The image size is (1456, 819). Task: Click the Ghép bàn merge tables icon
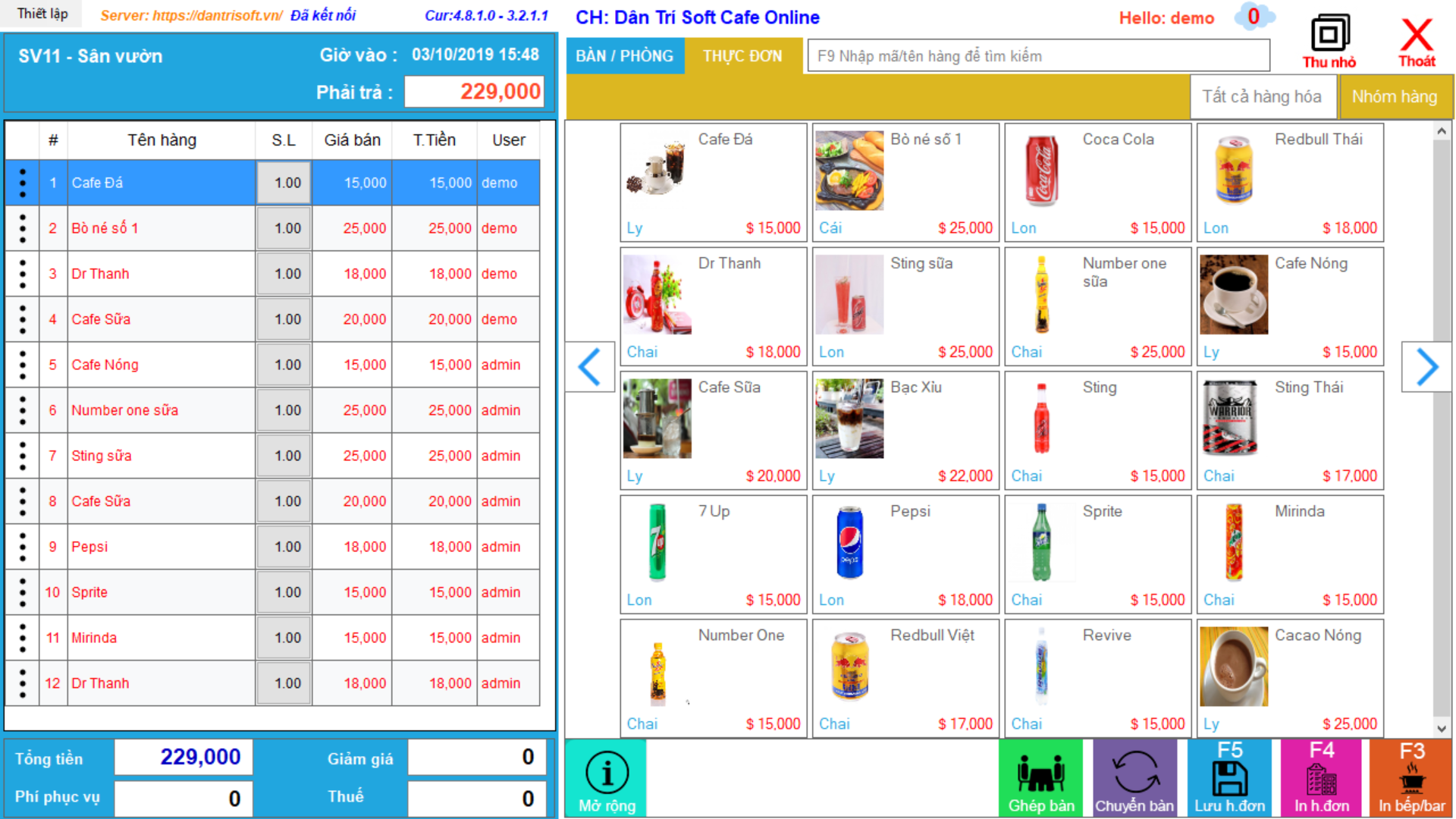(x=1041, y=779)
